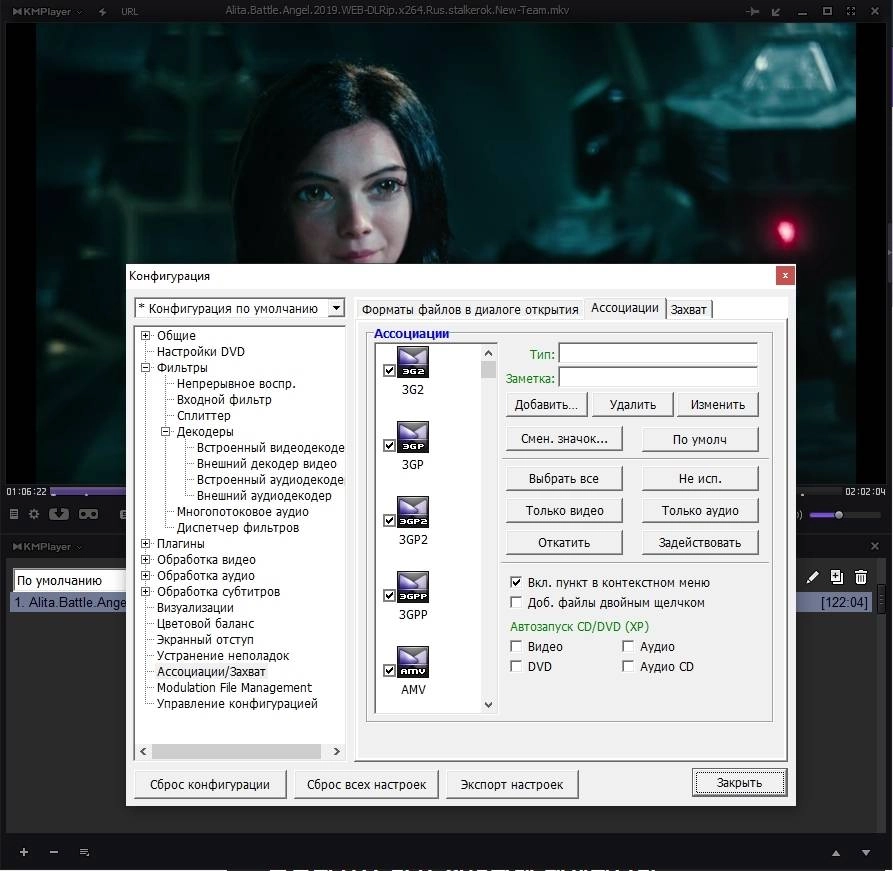Open the playlist list icon below timeline

tap(14, 514)
